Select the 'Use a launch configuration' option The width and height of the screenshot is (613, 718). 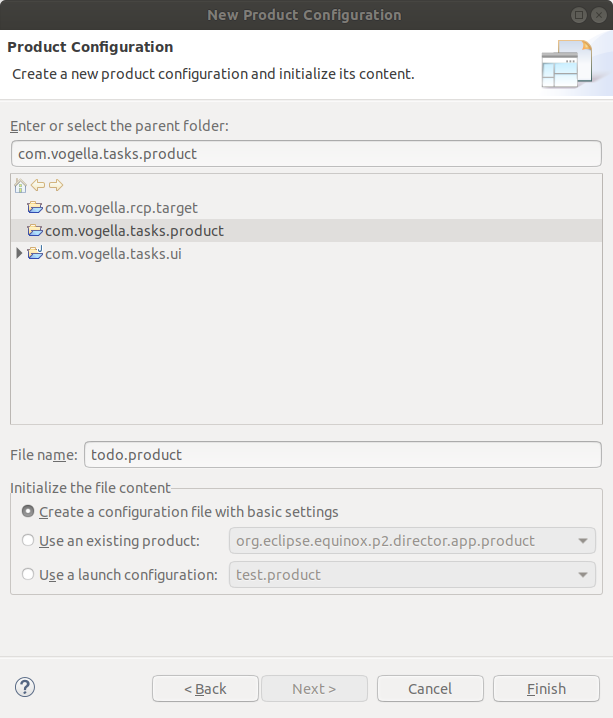point(28,574)
